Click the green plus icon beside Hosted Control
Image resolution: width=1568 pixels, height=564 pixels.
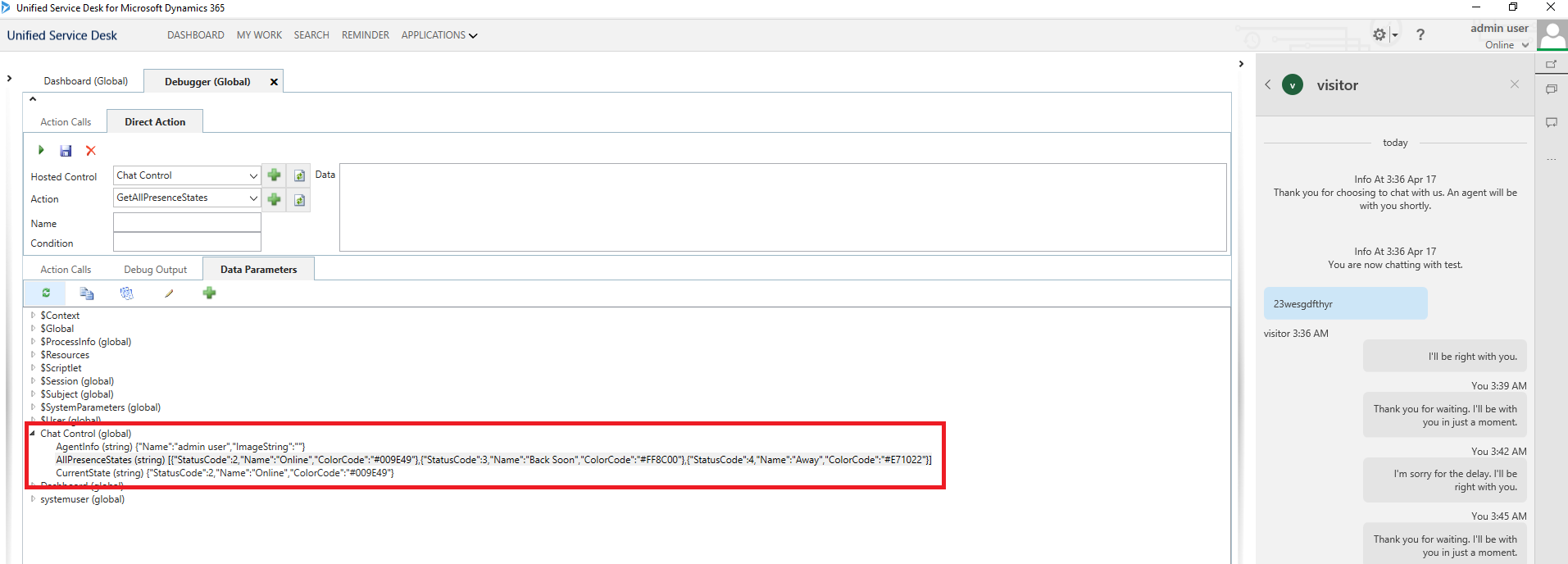click(x=275, y=175)
